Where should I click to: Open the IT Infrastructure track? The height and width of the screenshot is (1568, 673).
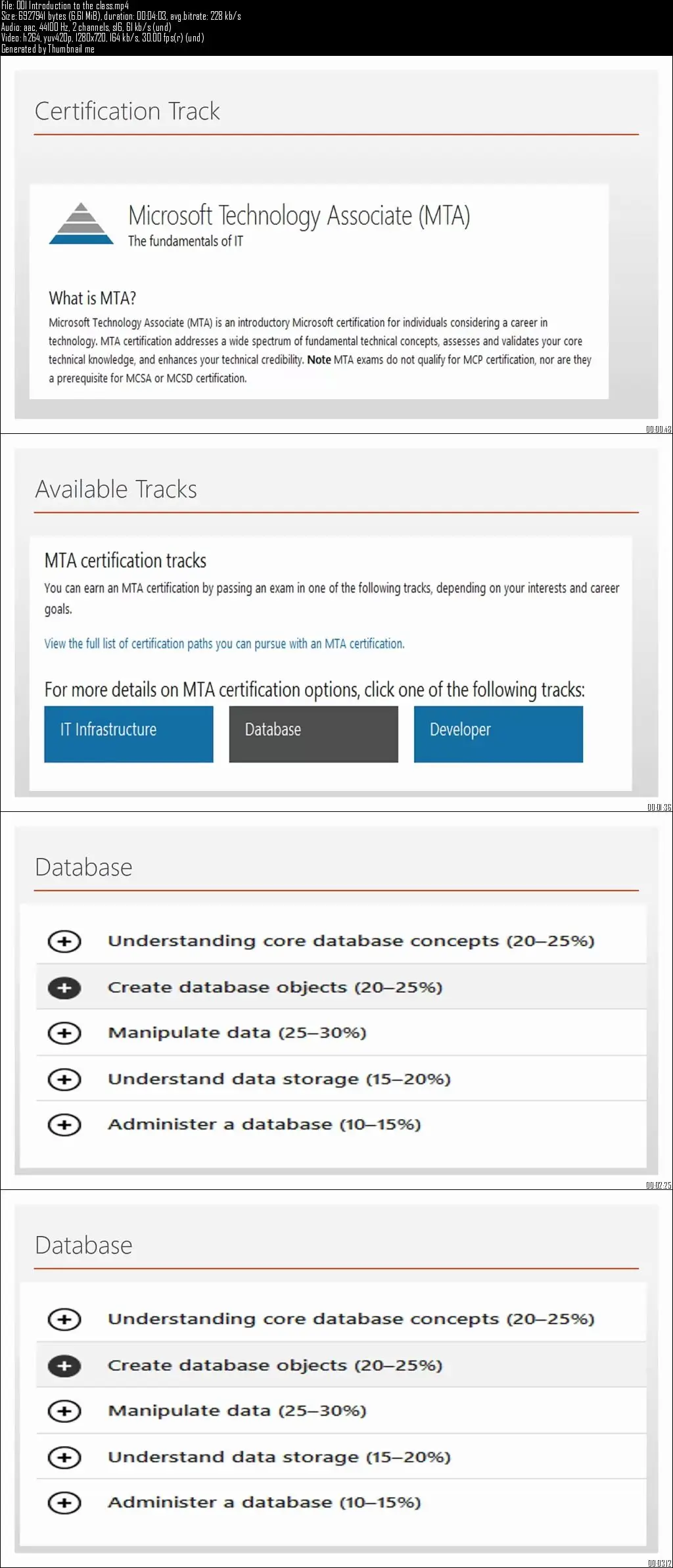click(129, 734)
